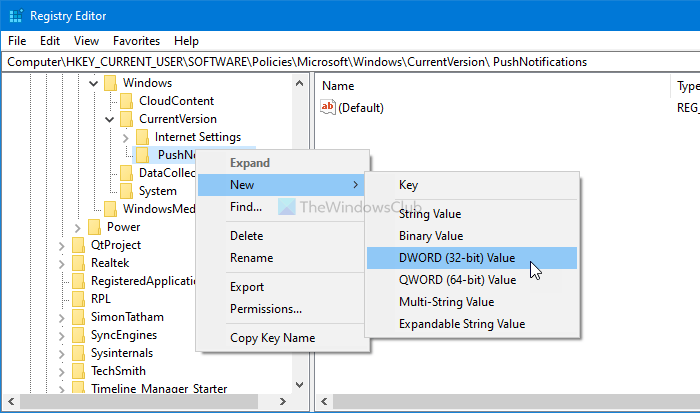Expand the TechSmith key arrow

[62, 371]
